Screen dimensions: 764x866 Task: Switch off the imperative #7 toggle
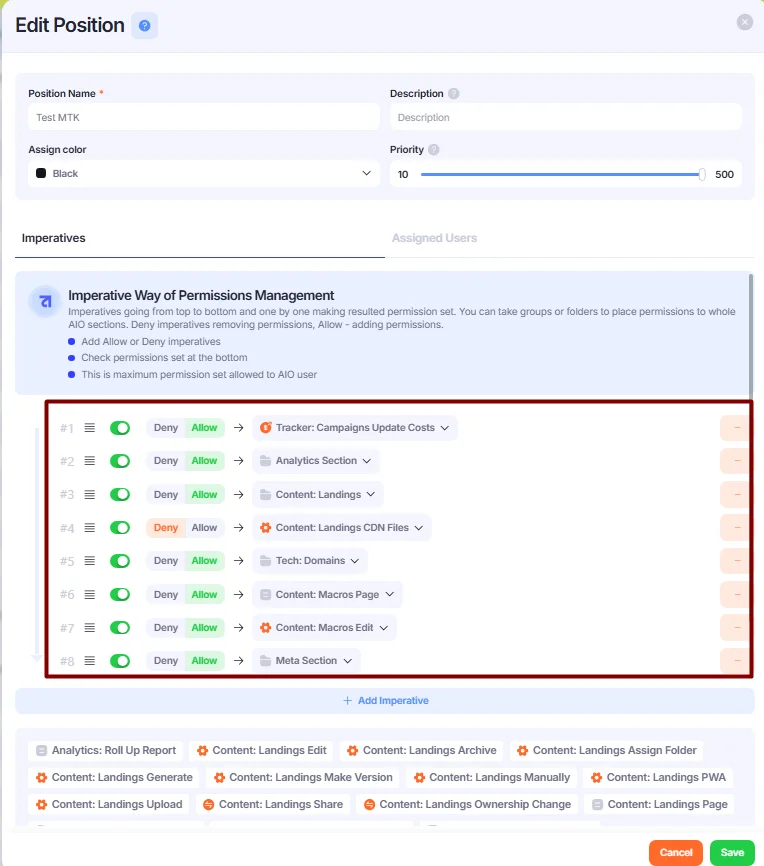click(120, 627)
